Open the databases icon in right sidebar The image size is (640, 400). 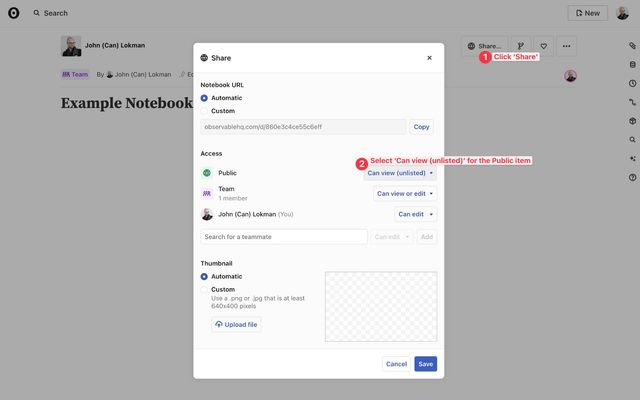point(632,65)
